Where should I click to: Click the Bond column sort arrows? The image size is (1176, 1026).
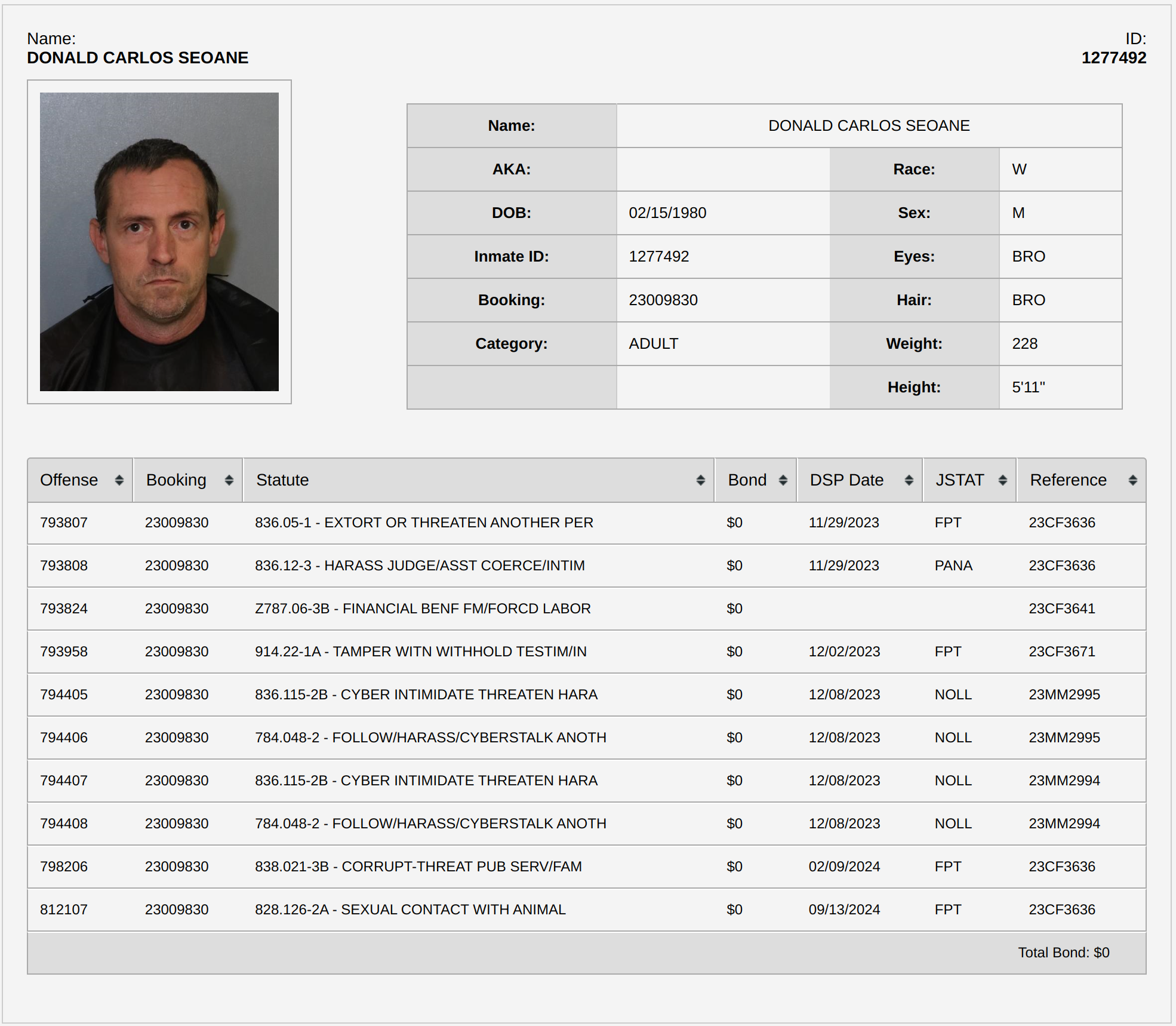[783, 480]
